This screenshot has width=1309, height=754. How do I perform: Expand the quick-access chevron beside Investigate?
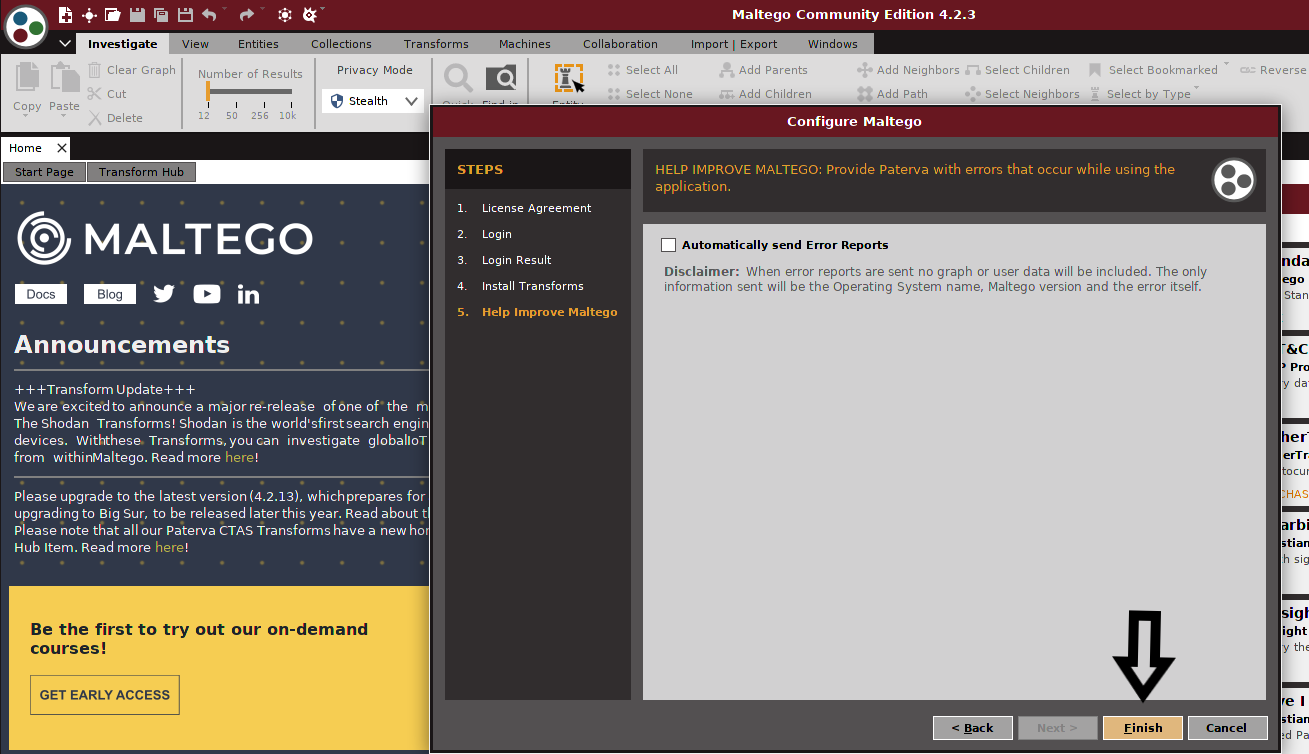pos(65,44)
